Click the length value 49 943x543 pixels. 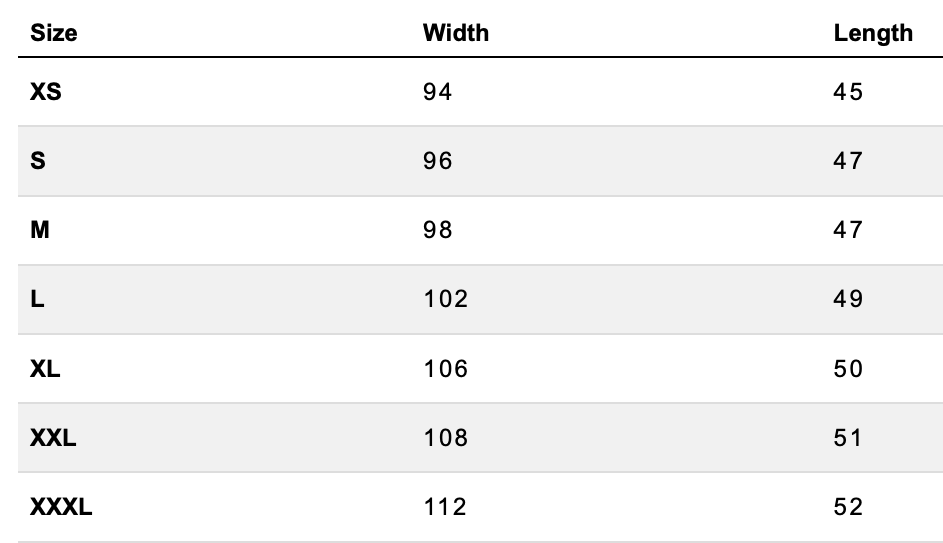(848, 299)
